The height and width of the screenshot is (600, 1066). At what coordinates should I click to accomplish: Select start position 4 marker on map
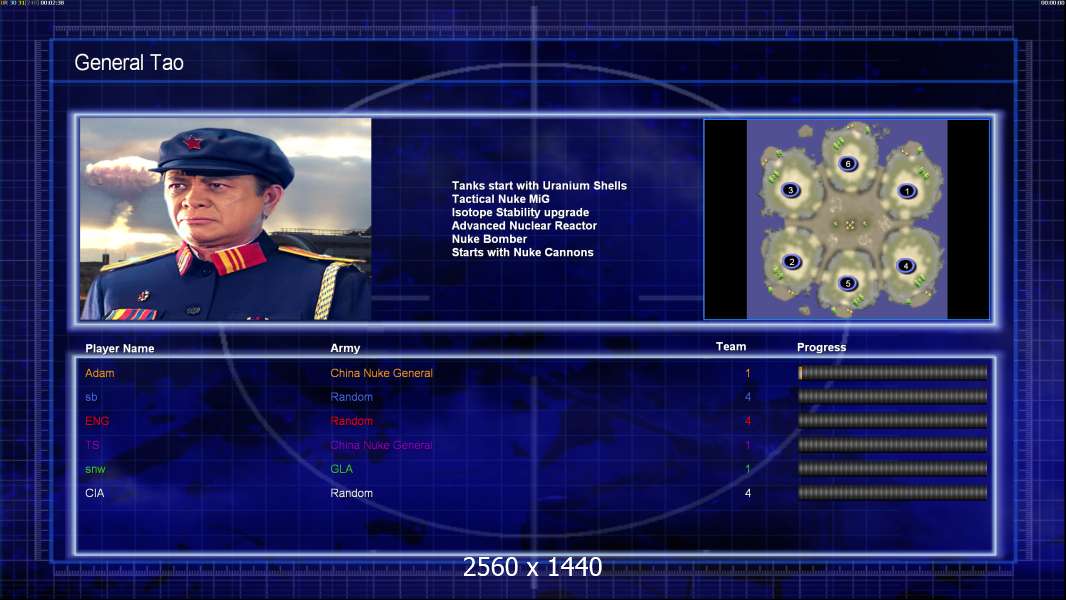point(906,266)
